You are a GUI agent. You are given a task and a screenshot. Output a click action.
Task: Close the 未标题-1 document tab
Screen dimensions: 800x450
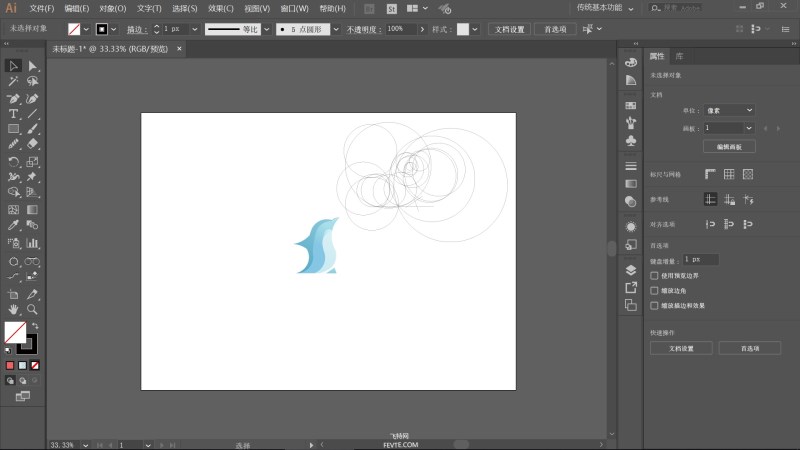[179, 48]
